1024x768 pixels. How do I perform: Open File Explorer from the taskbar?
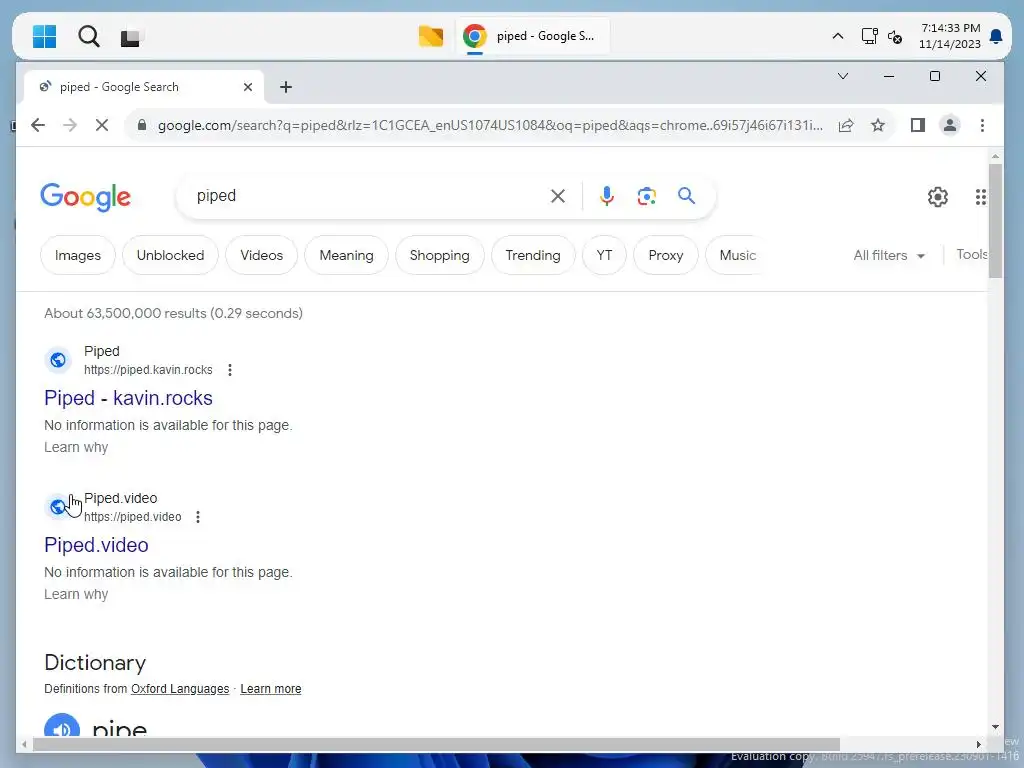pos(431,37)
